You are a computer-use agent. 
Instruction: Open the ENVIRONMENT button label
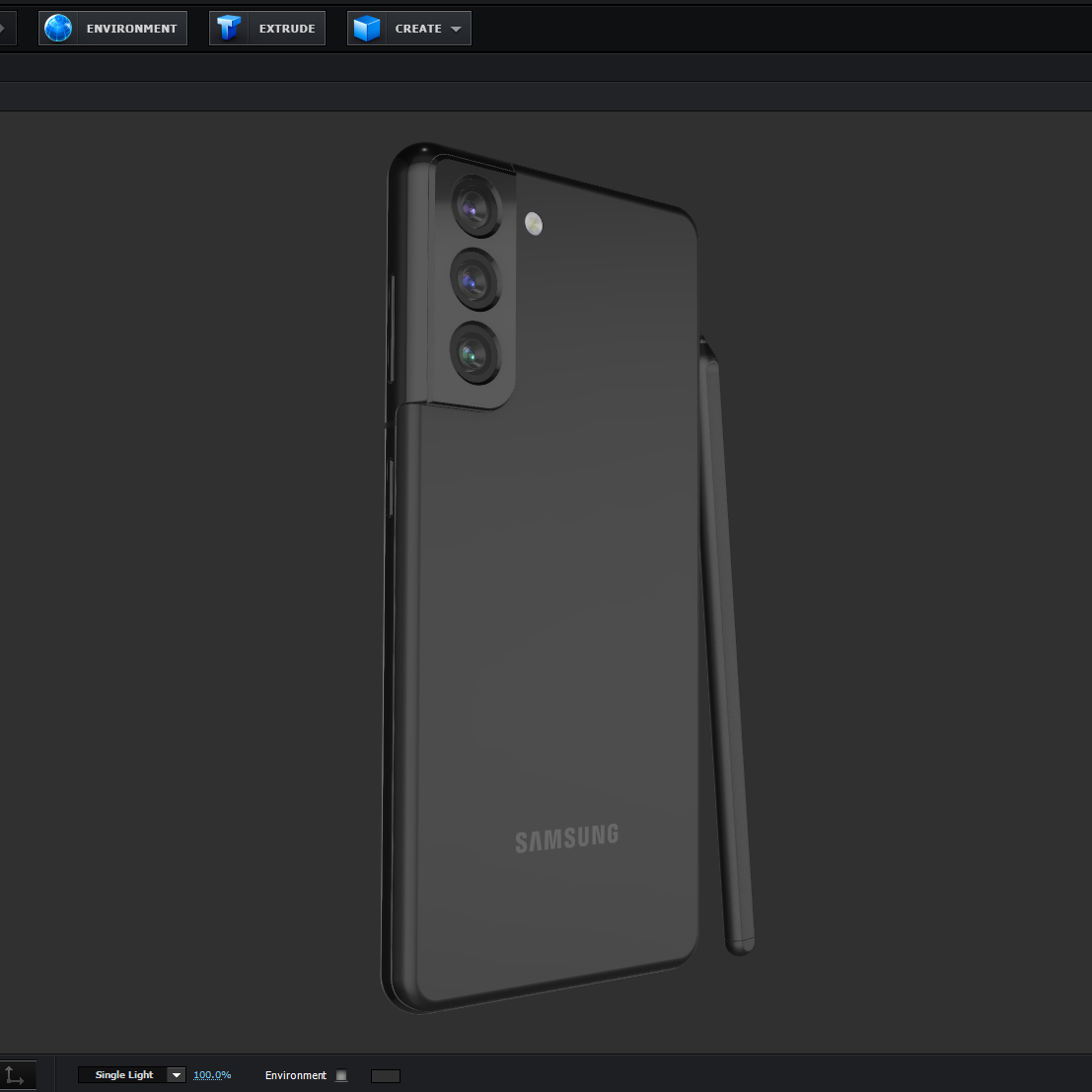[131, 29]
